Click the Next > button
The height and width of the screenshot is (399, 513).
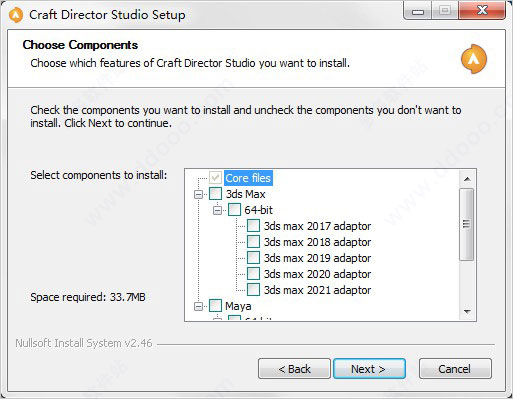click(369, 369)
